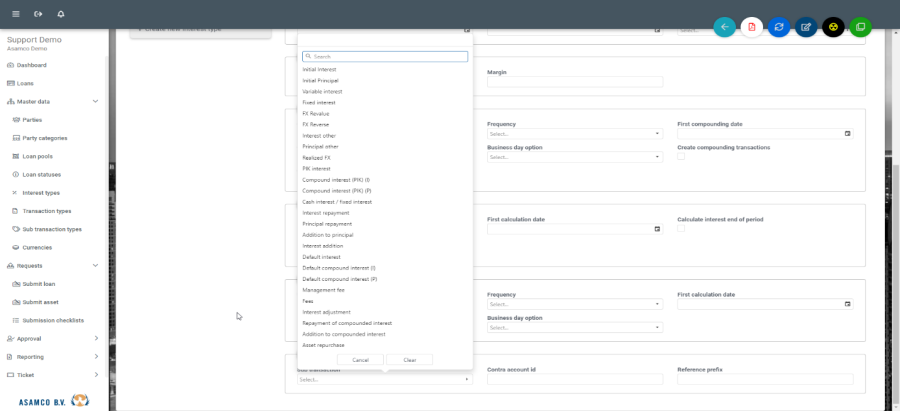Click the logout icon in top bar
This screenshot has width=900, height=411.
[x=38, y=14]
